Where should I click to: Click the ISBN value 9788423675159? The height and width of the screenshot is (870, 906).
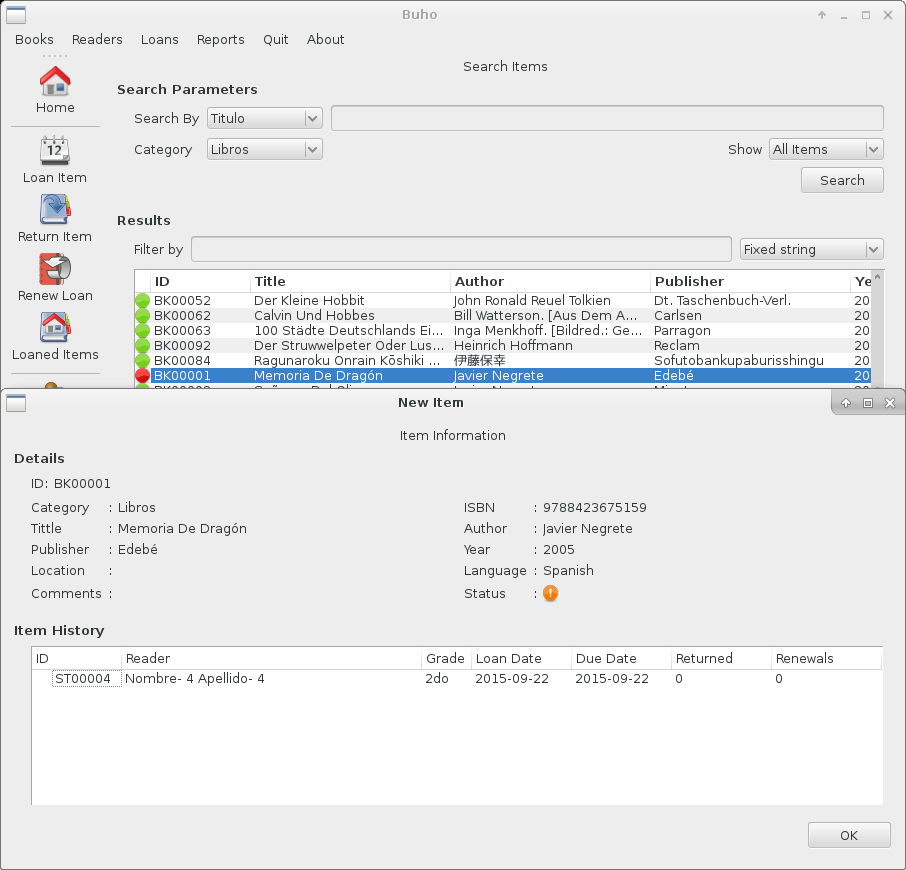click(x=595, y=507)
